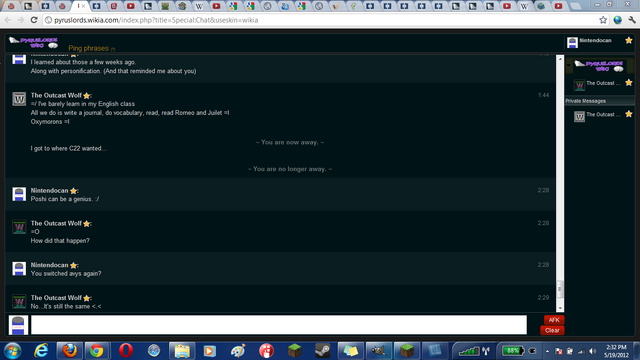Click Nintendocan's avatar on 'You switched avys again?'
Screen dimensions: 640x360
19,269
